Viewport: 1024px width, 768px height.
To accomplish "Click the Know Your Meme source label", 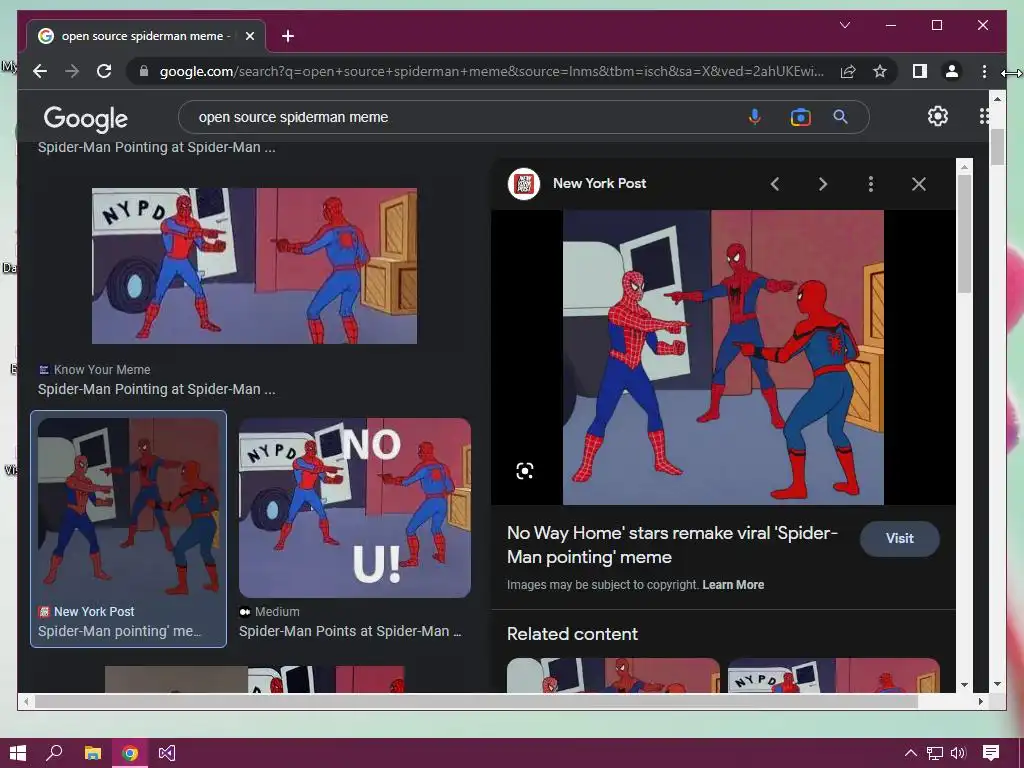I will point(102,370).
